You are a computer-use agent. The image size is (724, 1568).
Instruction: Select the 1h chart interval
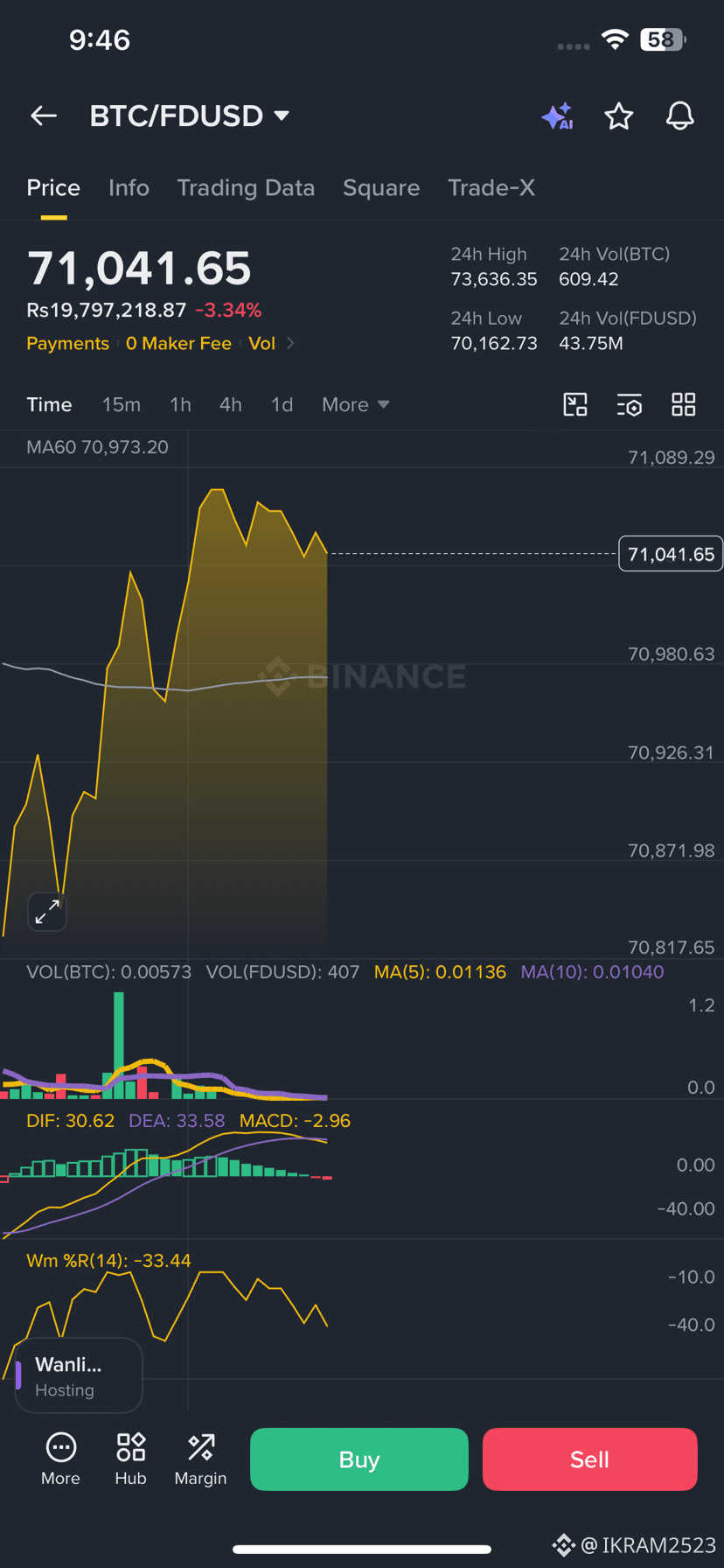pos(180,404)
